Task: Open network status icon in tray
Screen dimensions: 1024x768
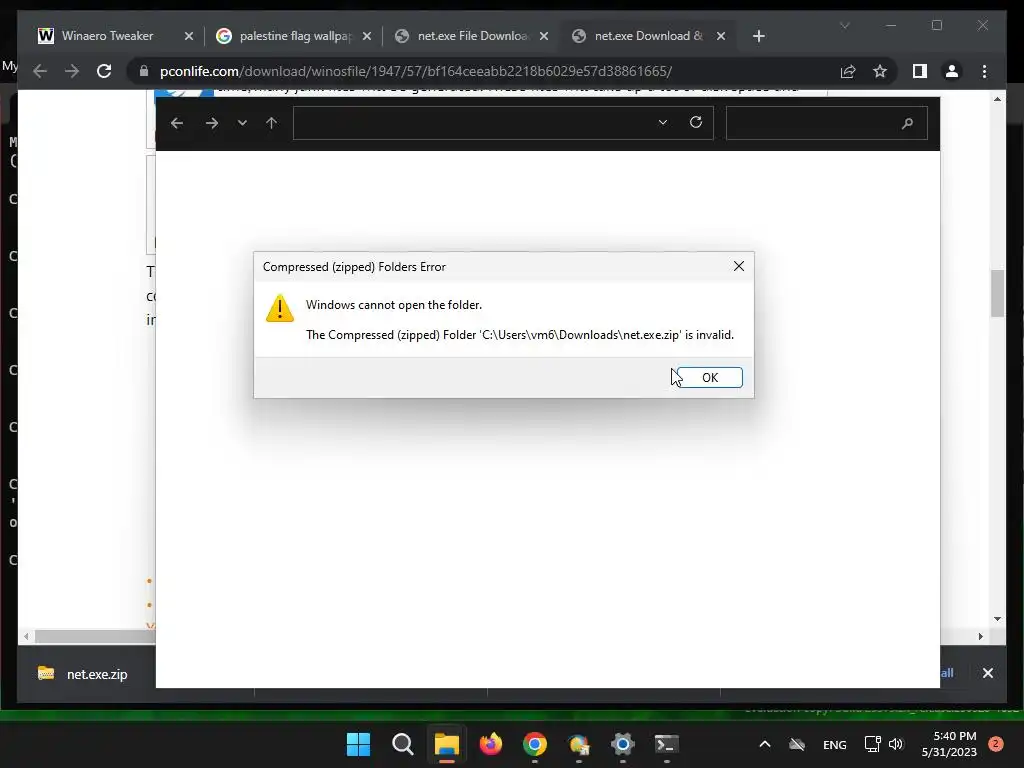Action: pyautogui.click(x=872, y=744)
